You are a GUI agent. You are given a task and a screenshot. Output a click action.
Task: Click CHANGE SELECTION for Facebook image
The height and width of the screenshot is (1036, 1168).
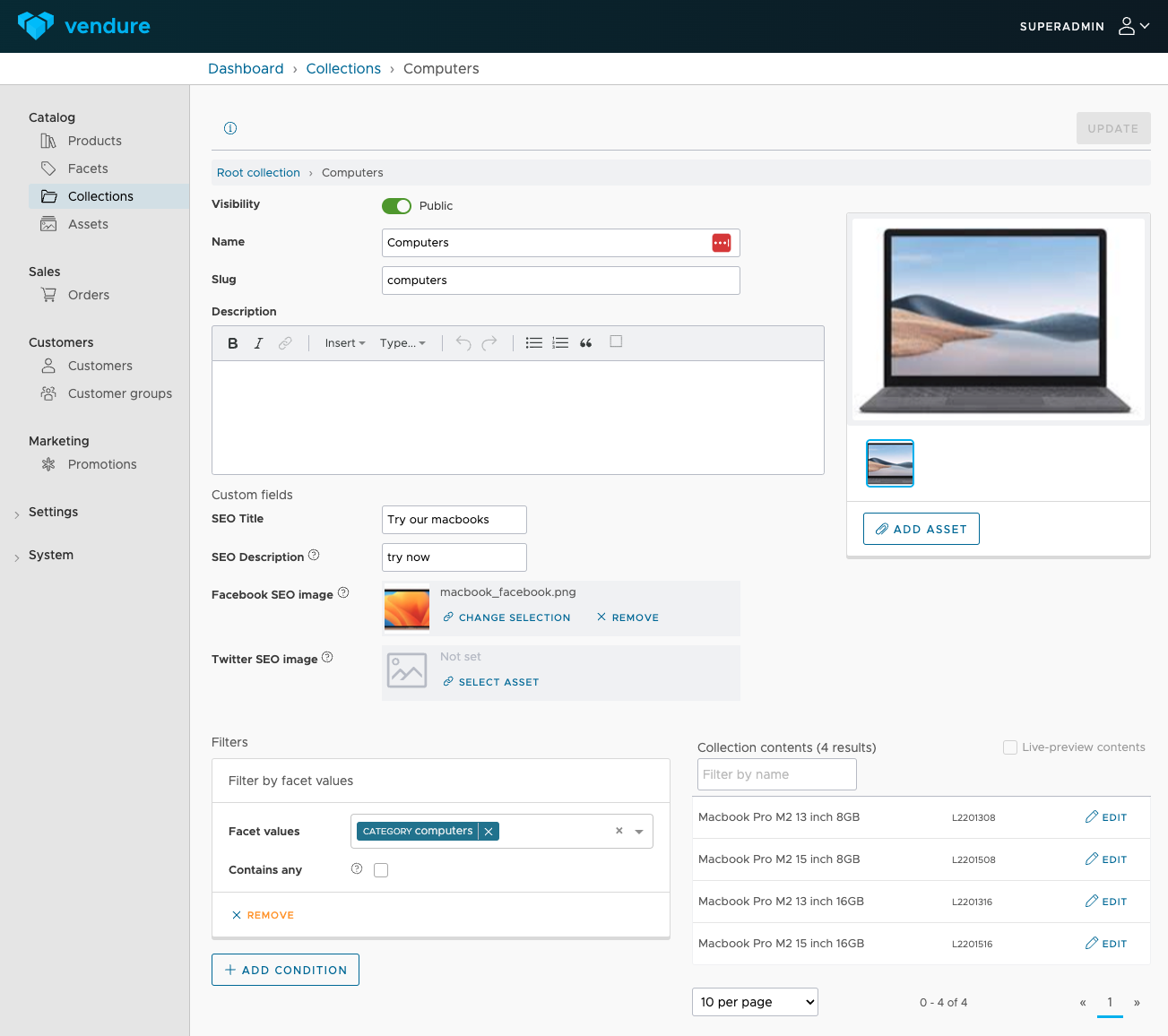pyautogui.click(x=506, y=617)
